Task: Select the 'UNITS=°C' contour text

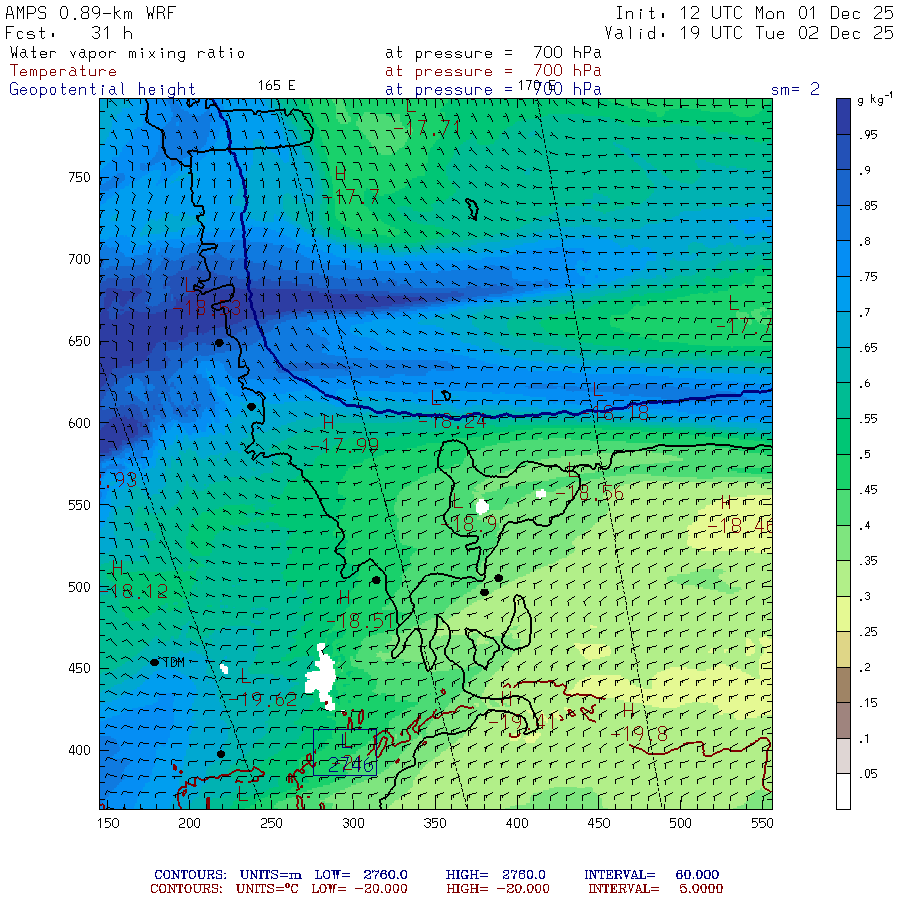Action: 267,889
